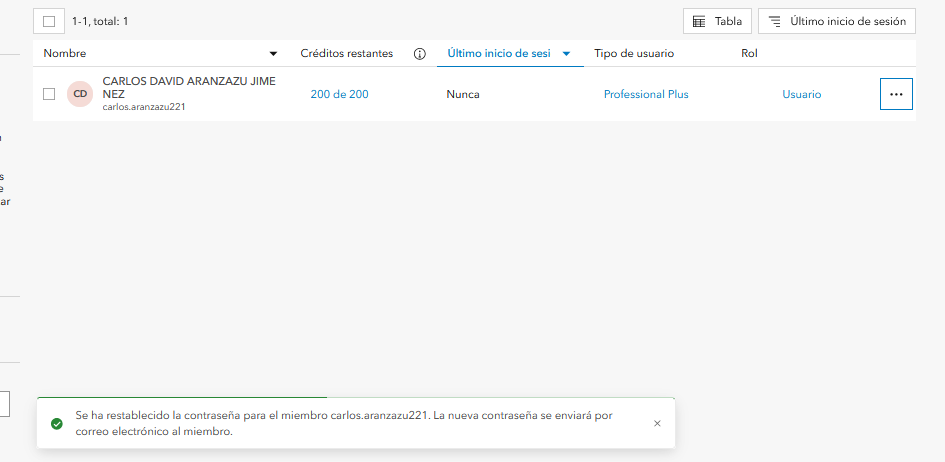Screen dimensions: 945x462
Task: Select the Créditos restantes column header
Action: tap(347, 54)
